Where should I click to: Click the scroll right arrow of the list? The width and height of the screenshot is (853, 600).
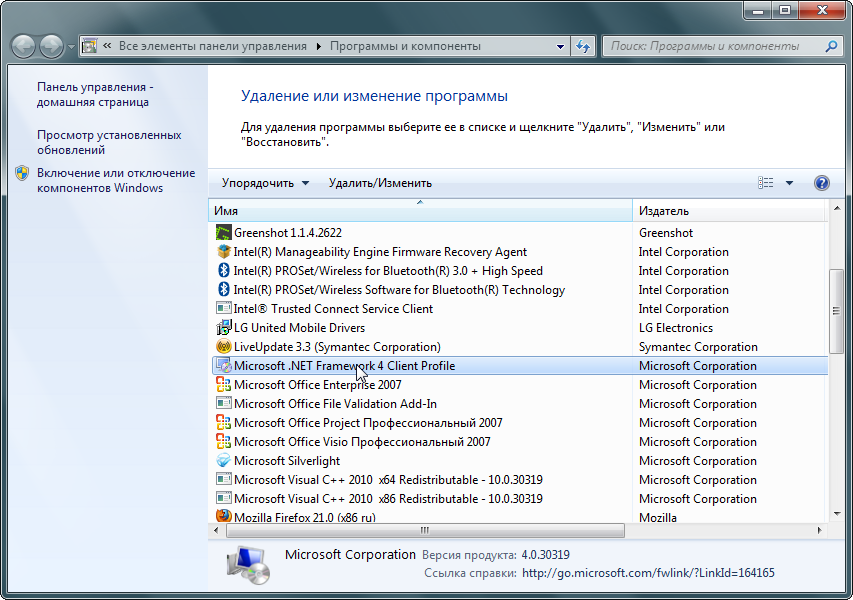(820, 530)
